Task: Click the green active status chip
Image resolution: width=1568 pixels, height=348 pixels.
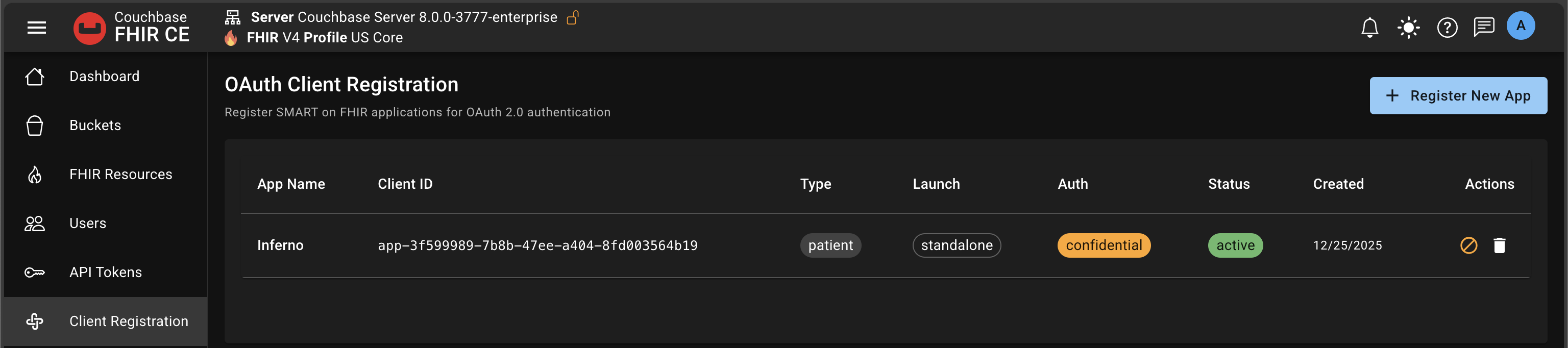Action: (x=1235, y=245)
